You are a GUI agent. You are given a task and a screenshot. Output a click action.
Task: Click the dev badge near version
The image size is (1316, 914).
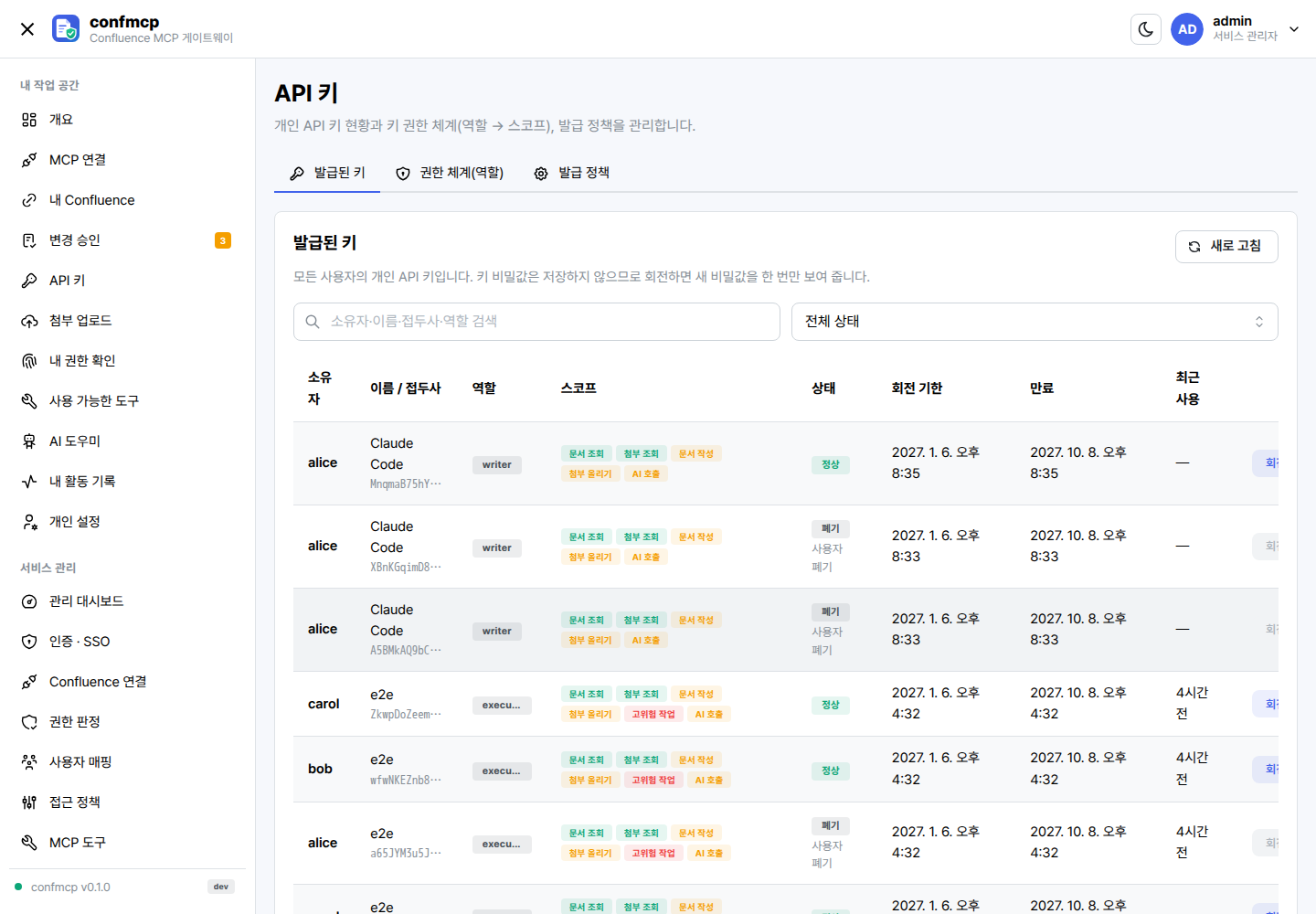(221, 887)
